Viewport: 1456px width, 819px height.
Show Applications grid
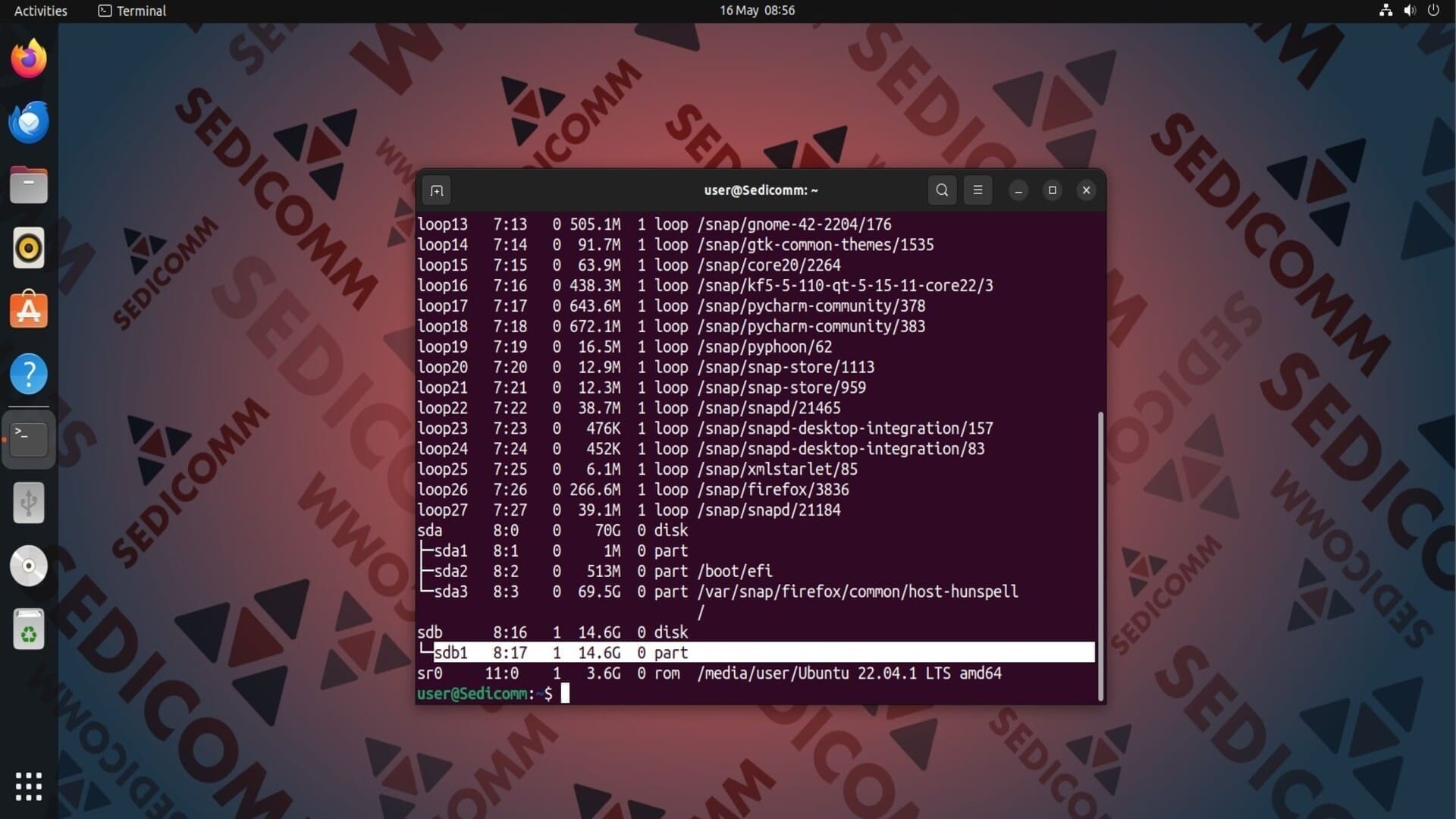(29, 786)
